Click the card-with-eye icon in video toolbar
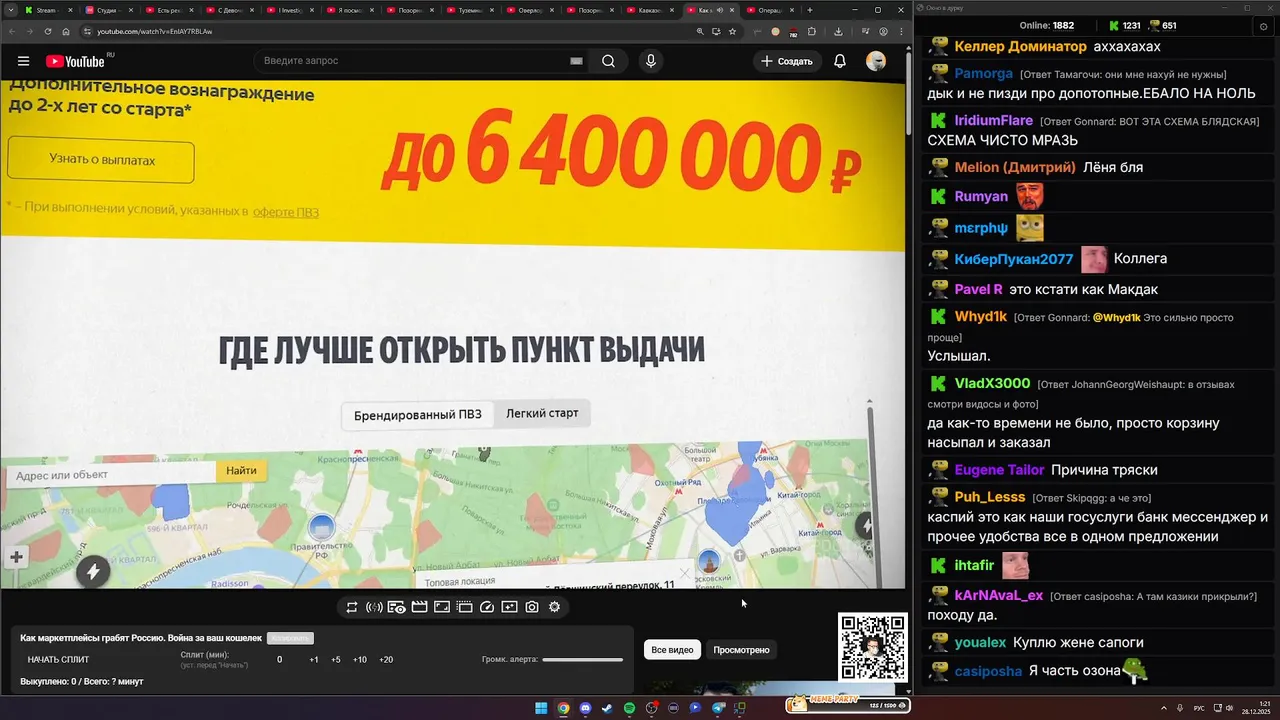The image size is (1280, 720). pos(397,607)
